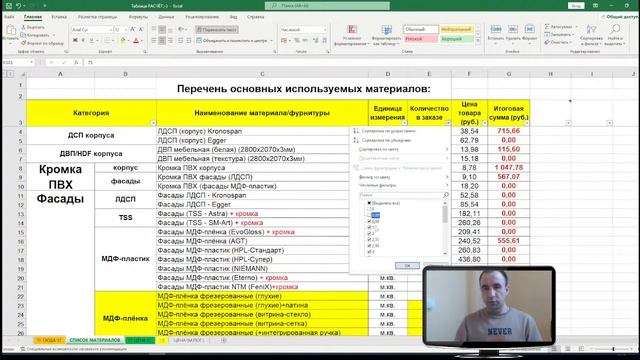Switch to the Данные ribbon tab

[166, 17]
